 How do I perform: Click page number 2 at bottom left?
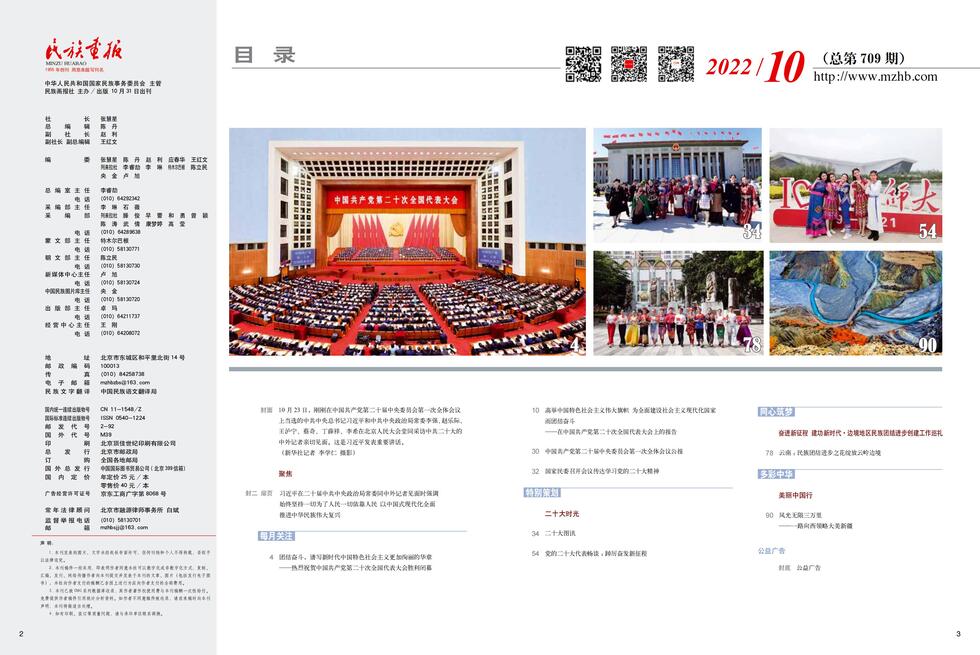click(x=21, y=634)
